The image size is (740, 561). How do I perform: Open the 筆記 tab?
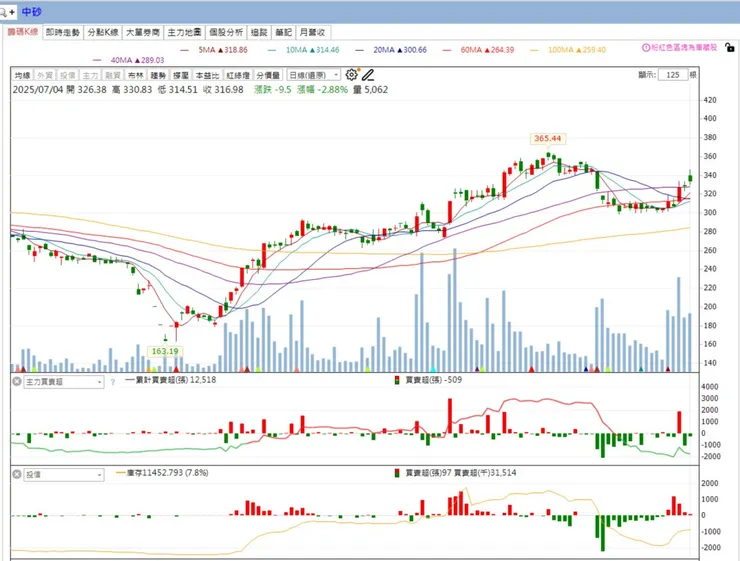pos(284,32)
